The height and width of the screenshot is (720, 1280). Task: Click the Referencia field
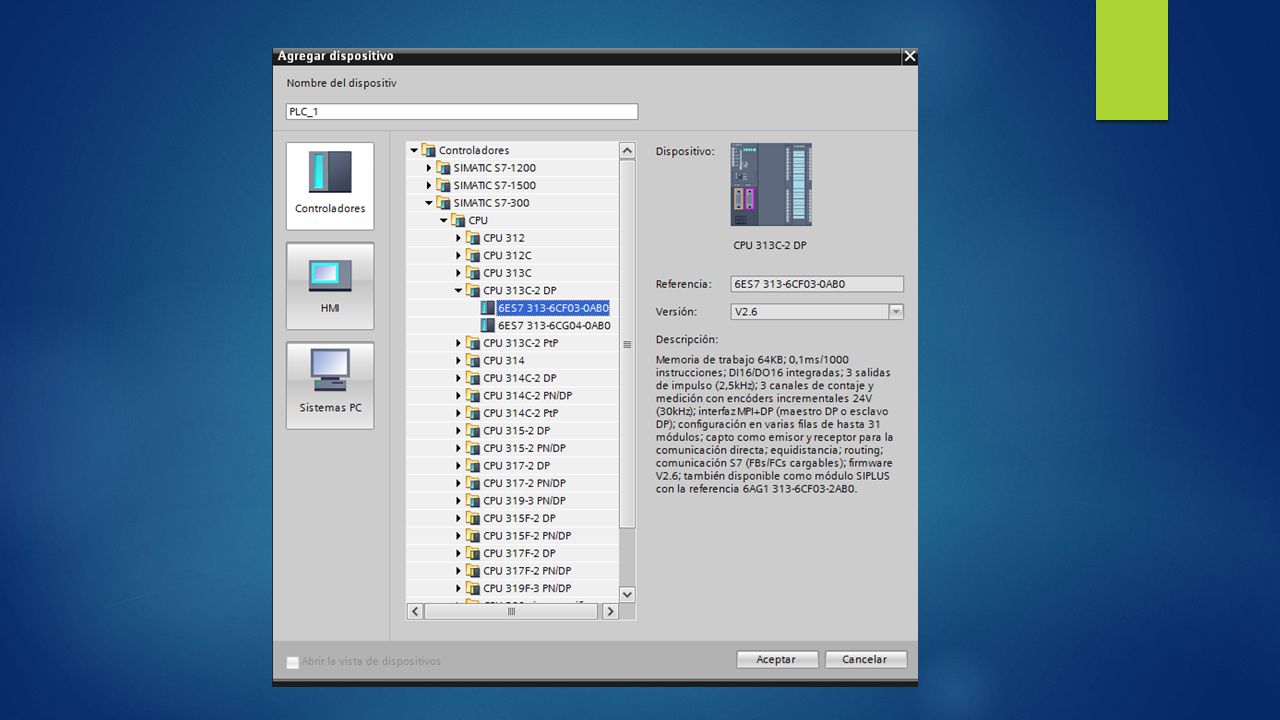817,284
